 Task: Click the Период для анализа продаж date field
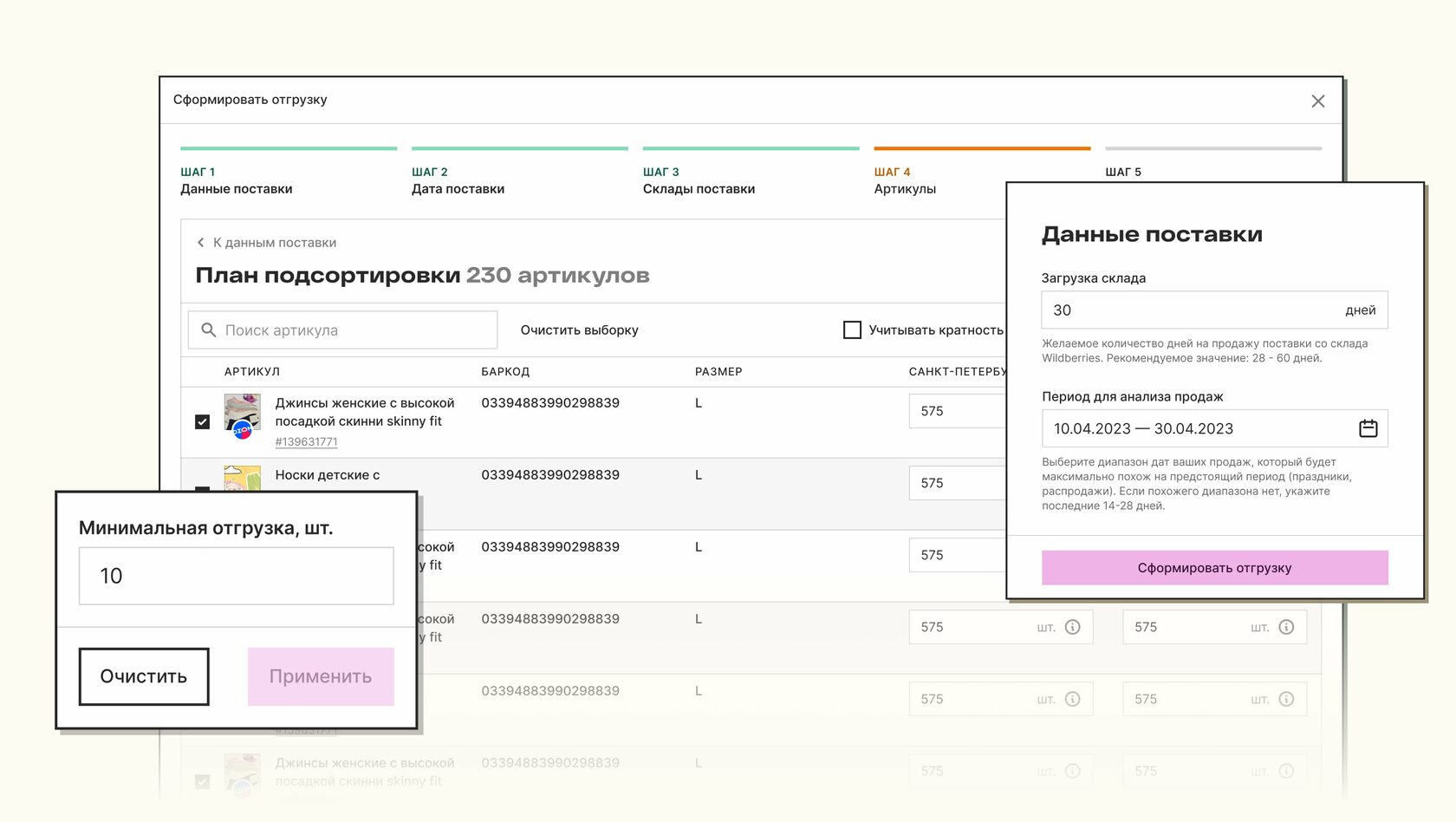coord(1214,428)
